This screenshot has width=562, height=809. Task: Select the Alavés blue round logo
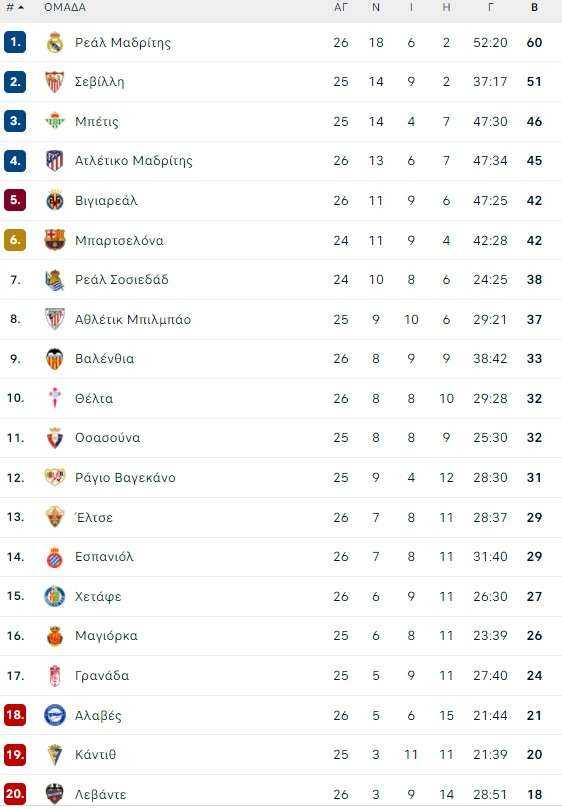pyautogui.click(x=55, y=715)
